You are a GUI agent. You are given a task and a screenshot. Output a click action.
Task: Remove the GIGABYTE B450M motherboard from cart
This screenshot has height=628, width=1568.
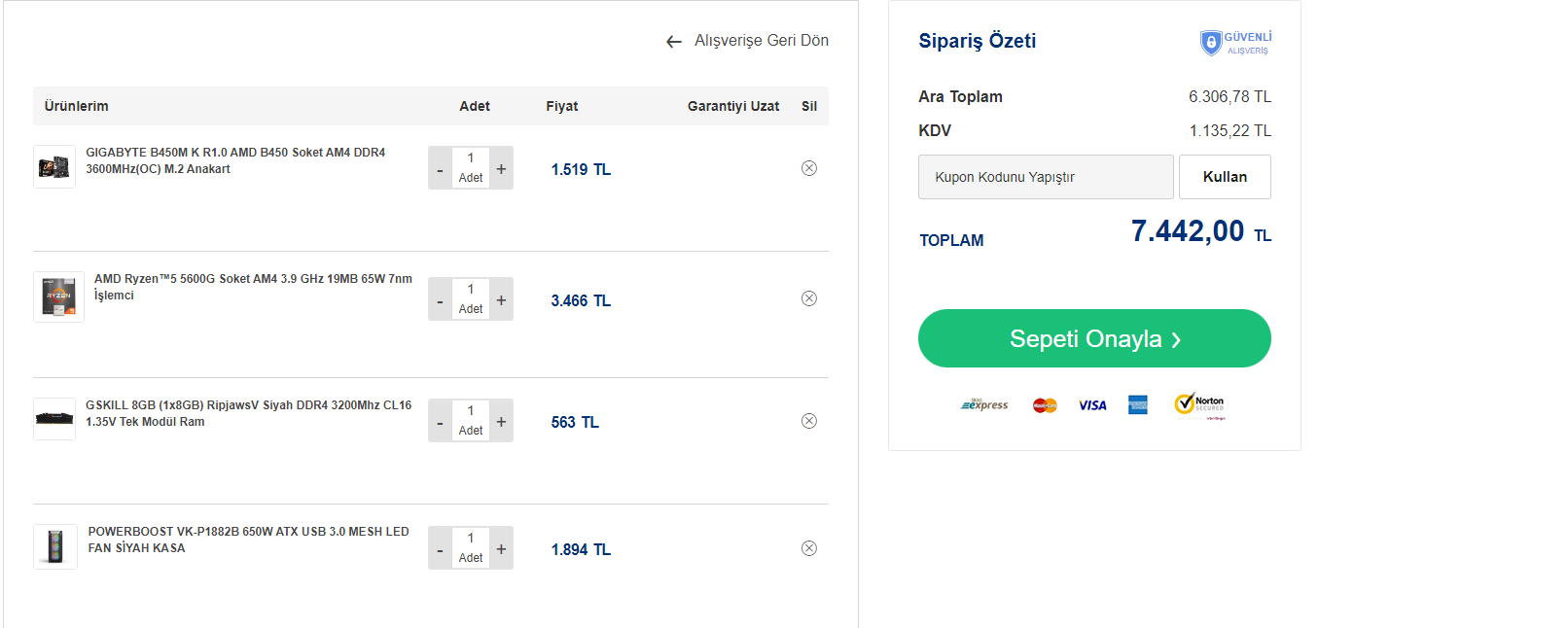click(808, 168)
